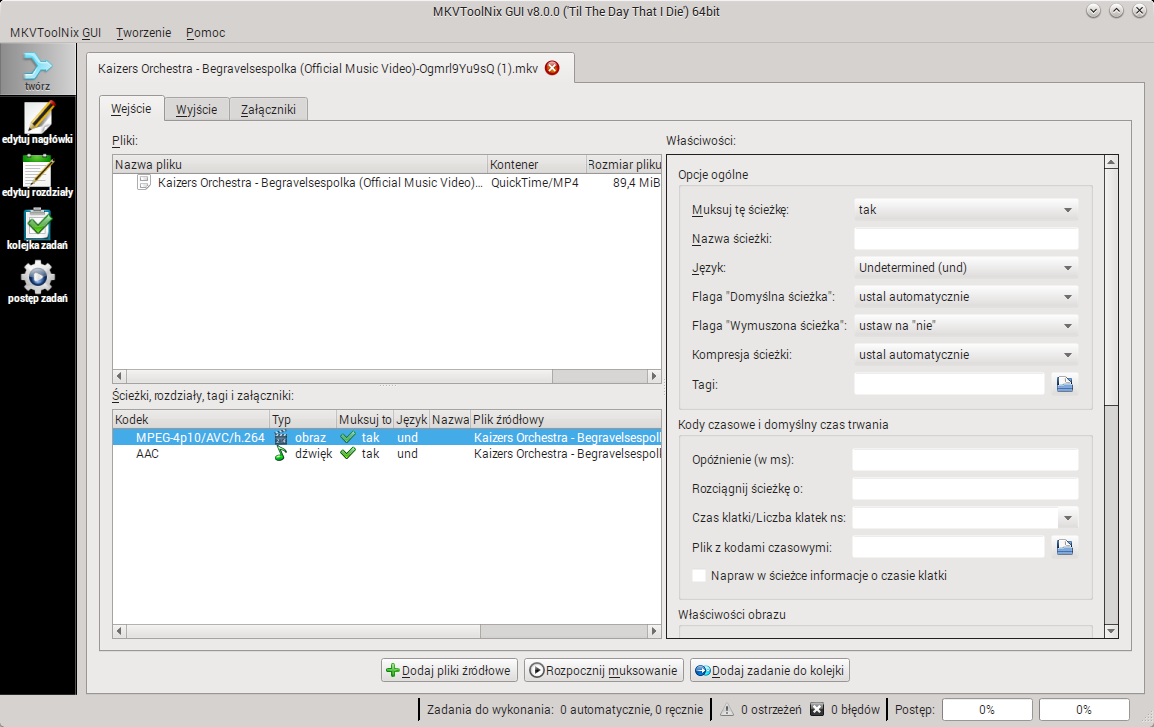Open the Tworzenie menu

pyautogui.click(x=144, y=32)
